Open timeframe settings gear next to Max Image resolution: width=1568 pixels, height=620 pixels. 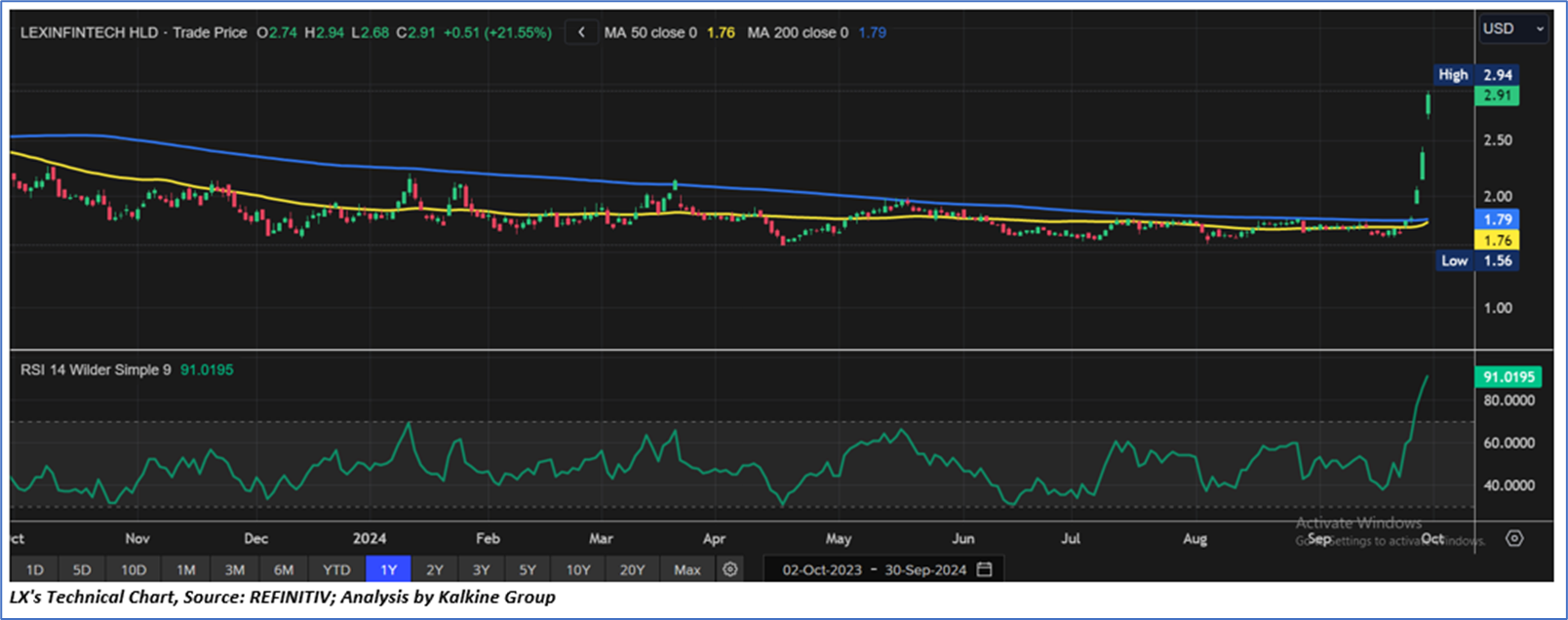730,569
